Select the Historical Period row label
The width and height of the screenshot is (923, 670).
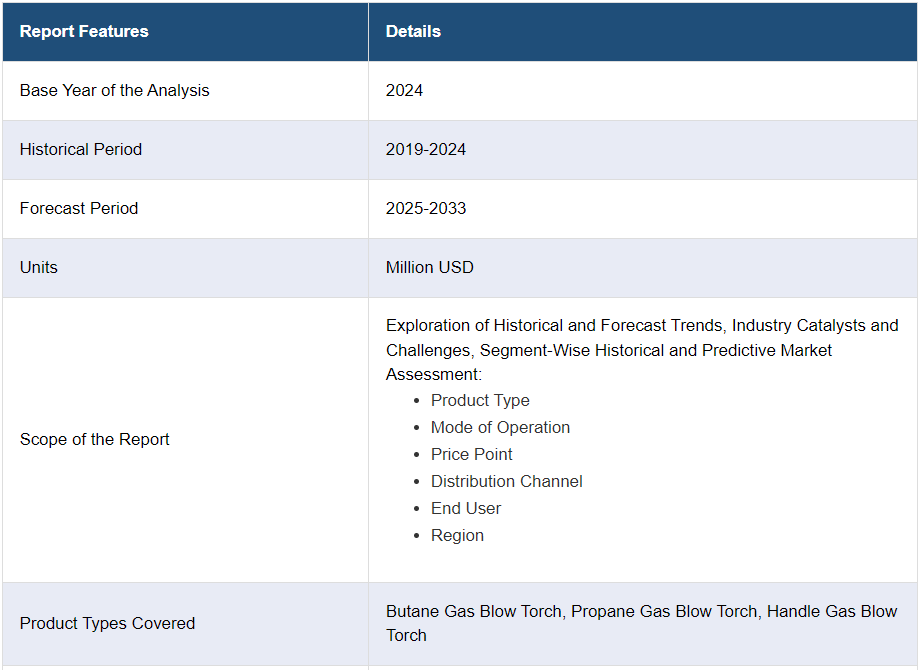coord(81,149)
